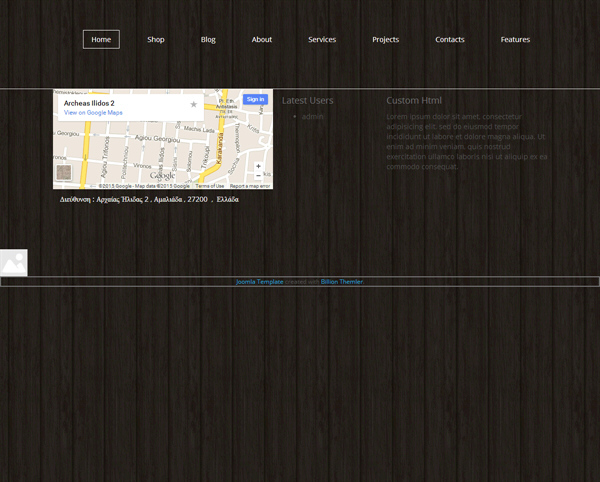Open the Shop page

[156, 40]
